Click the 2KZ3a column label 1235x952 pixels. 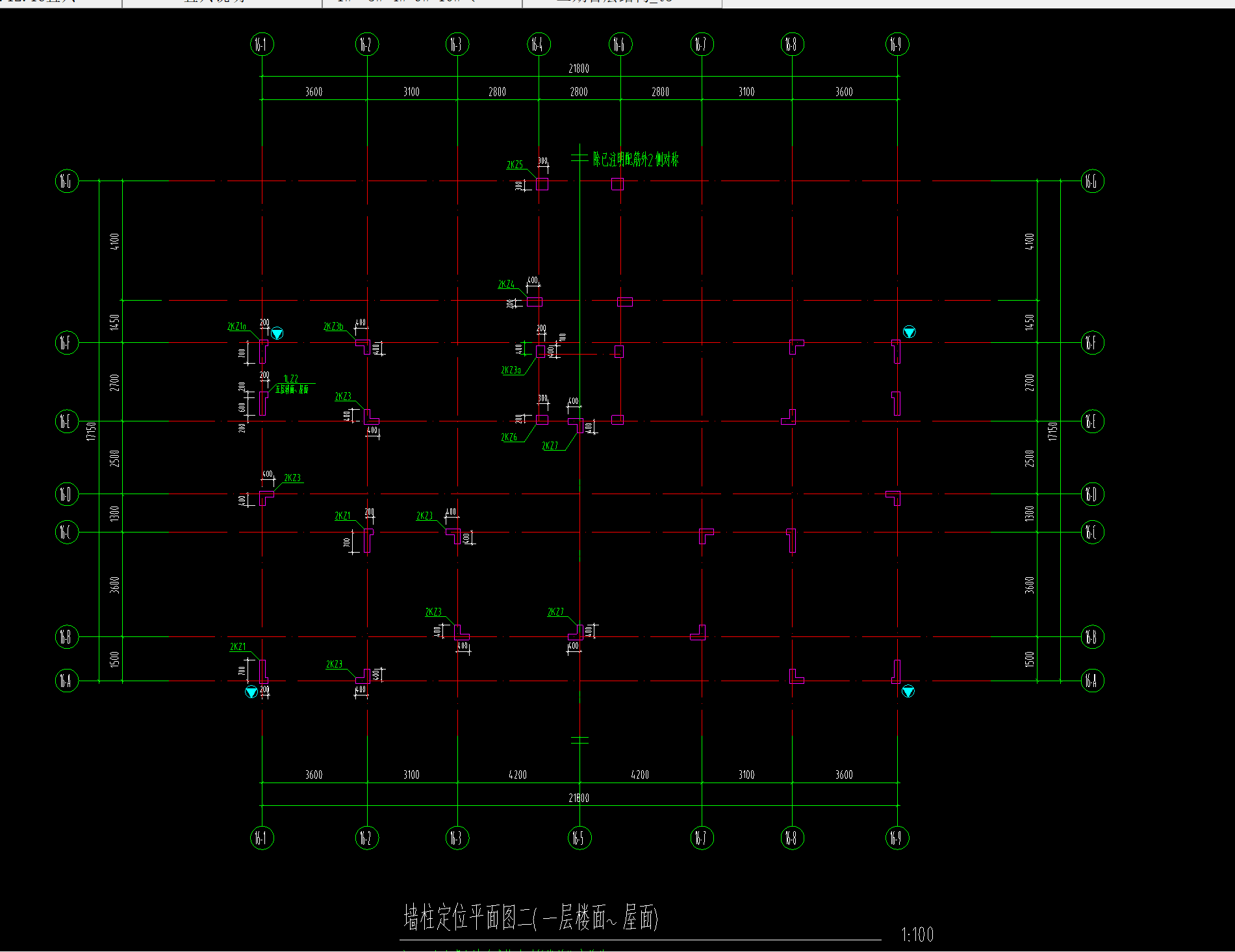511,370
